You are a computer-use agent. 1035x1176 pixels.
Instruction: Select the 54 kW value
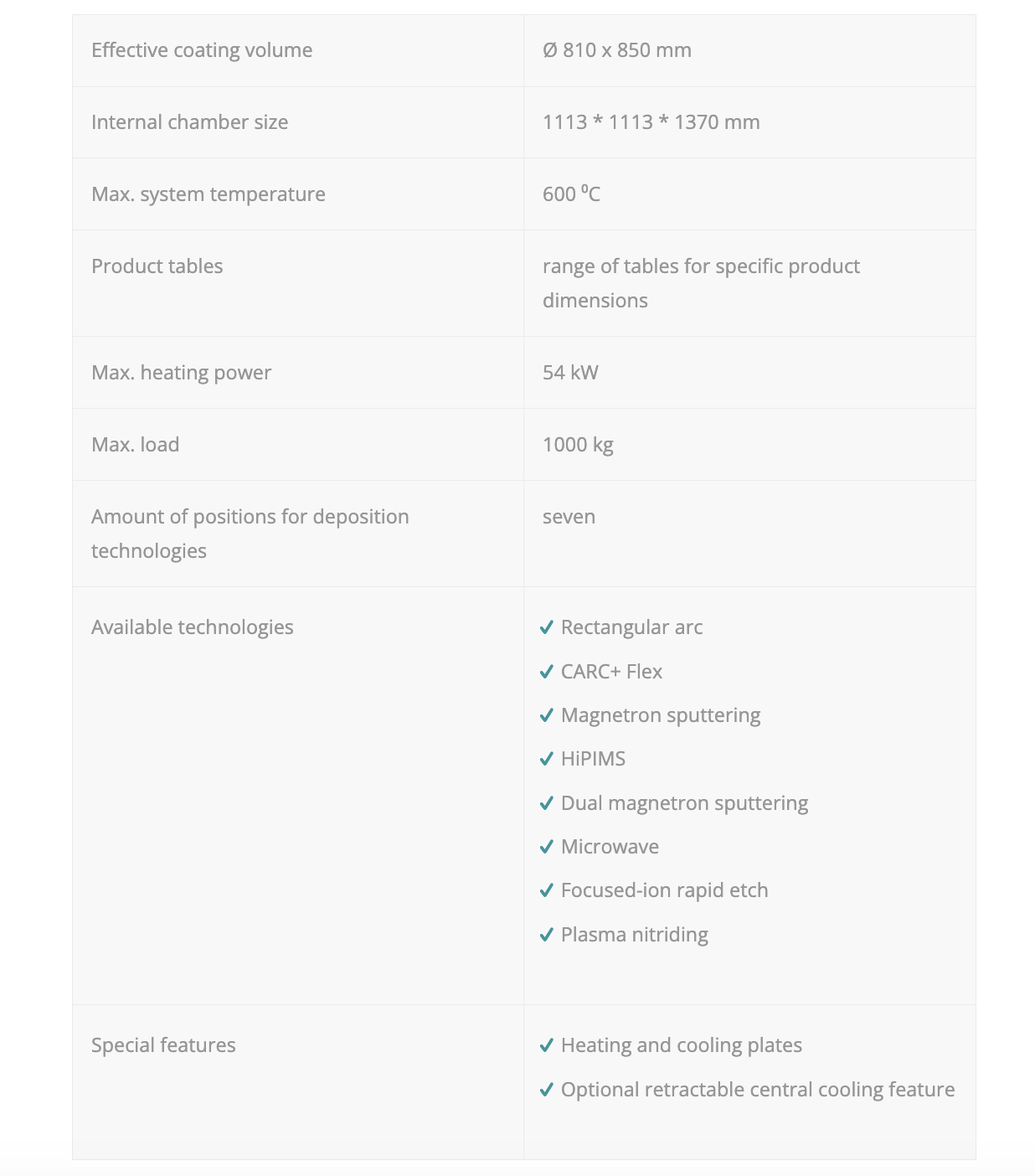570,373
